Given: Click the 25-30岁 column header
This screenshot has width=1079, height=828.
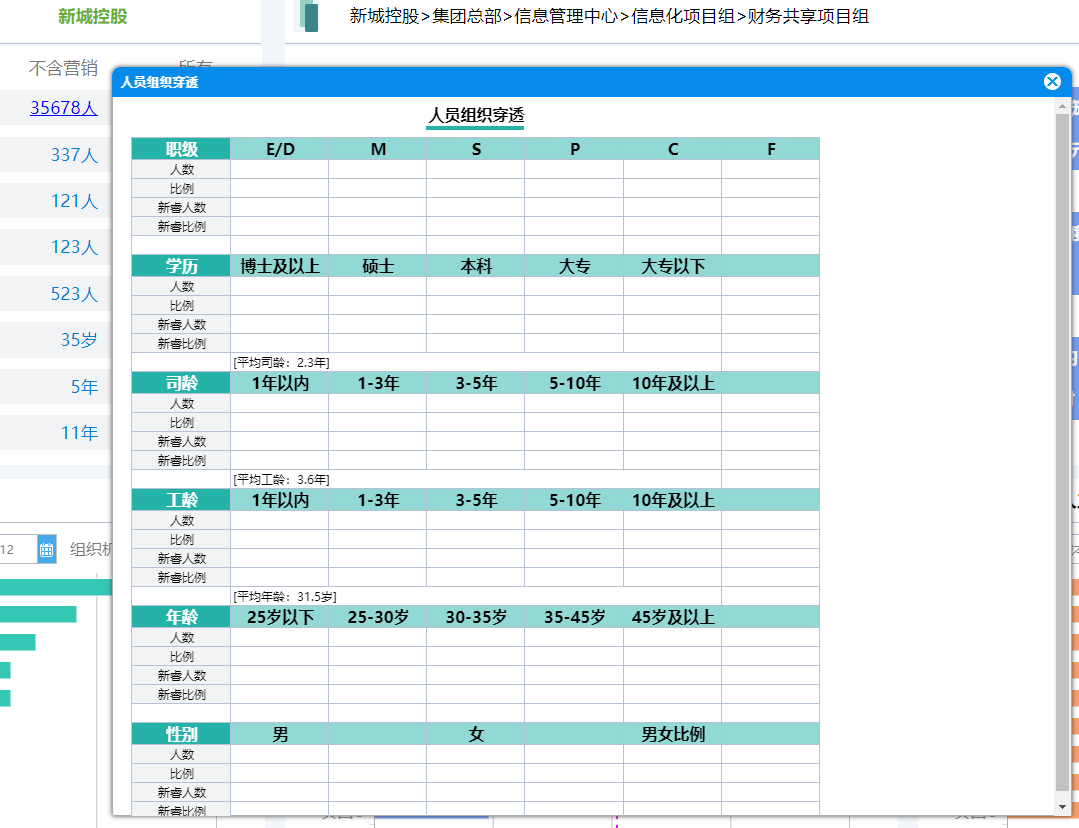Looking at the screenshot, I should click(x=378, y=617).
